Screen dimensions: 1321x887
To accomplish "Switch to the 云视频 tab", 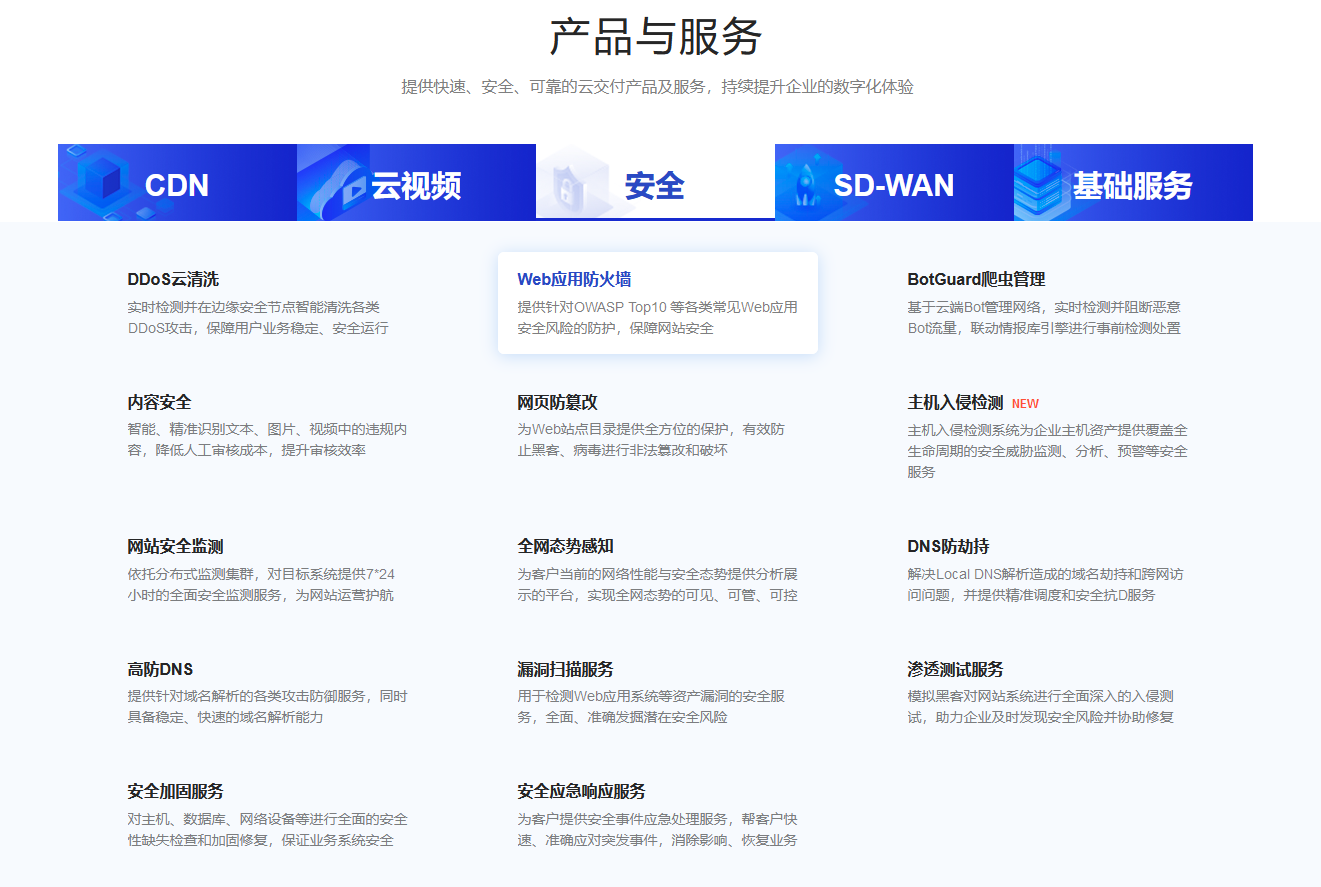I will [x=416, y=182].
